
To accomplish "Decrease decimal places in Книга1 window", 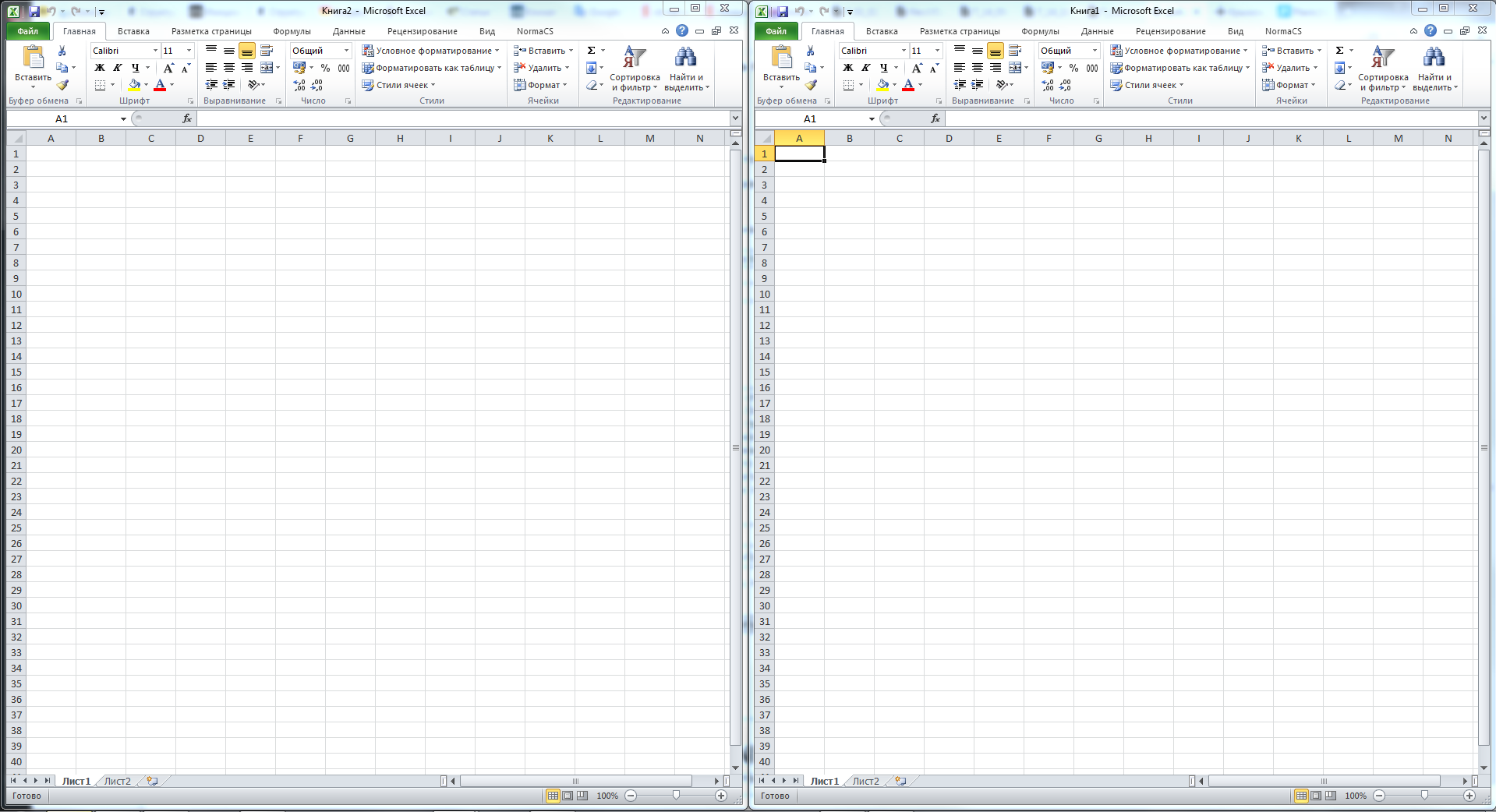I will click(x=1066, y=85).
